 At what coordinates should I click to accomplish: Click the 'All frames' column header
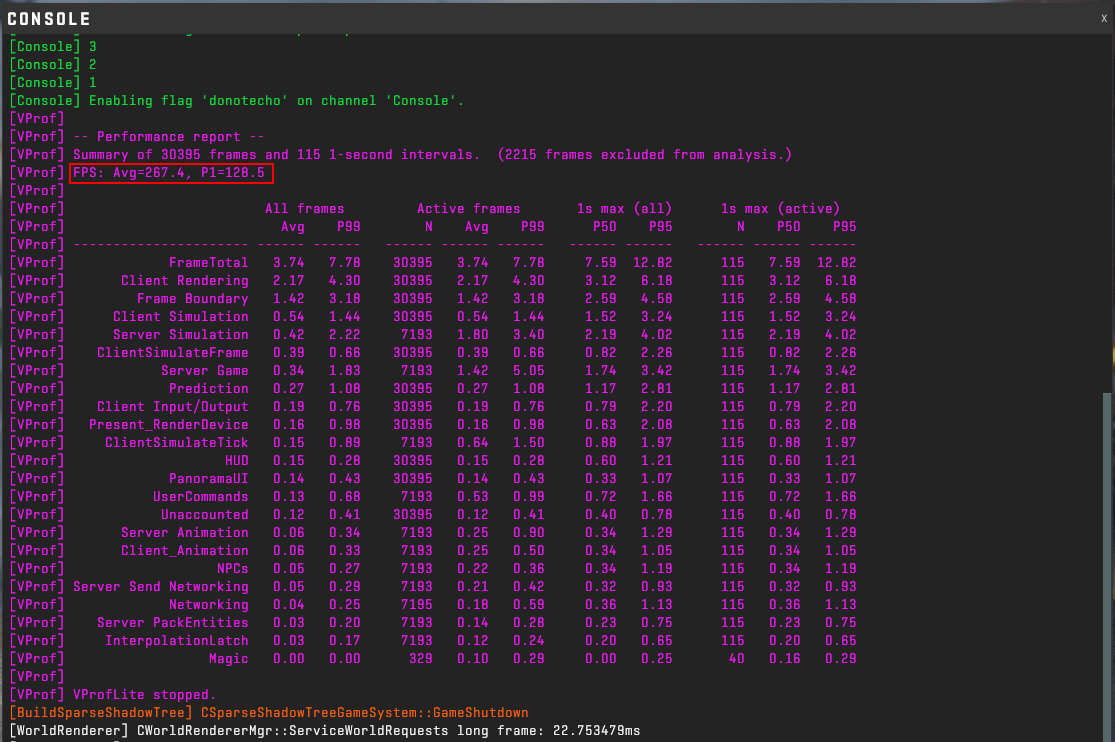[304, 209]
